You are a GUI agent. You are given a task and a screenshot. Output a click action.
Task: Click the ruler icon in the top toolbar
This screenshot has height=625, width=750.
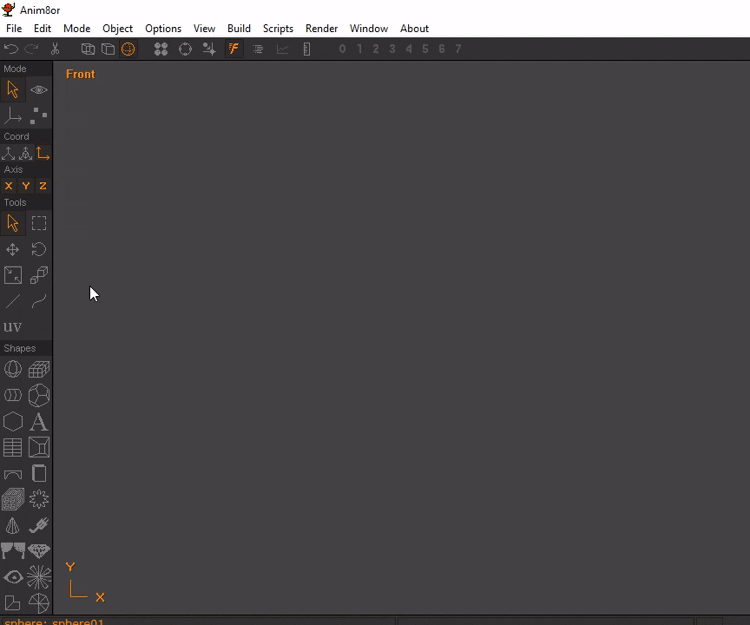pyautogui.click(x=307, y=49)
